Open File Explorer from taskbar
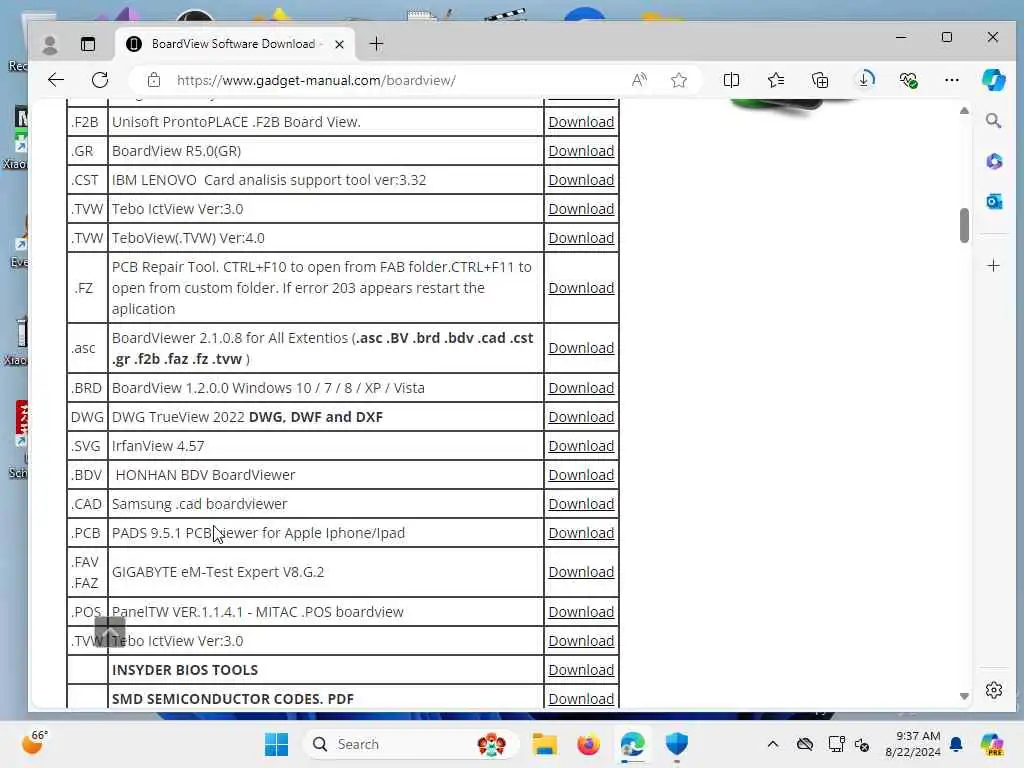The height and width of the screenshot is (768, 1024). click(x=544, y=744)
